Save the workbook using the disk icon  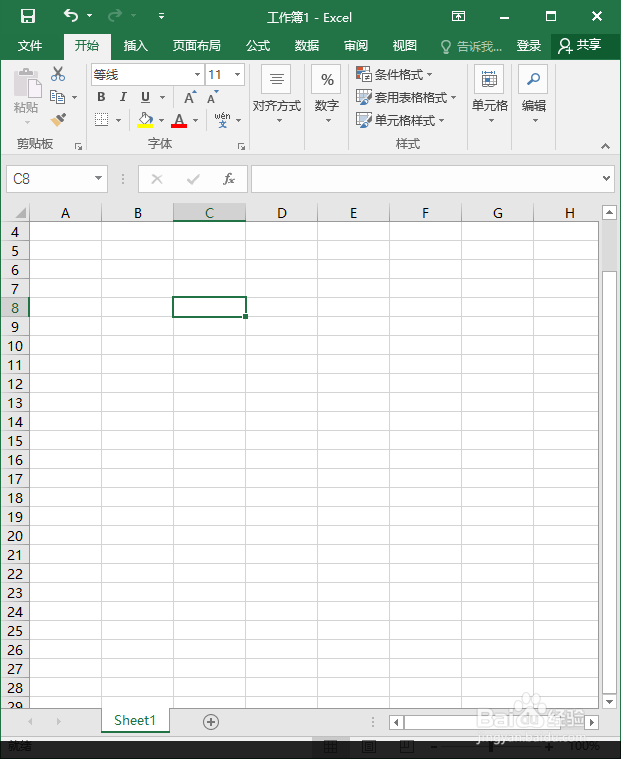point(28,16)
